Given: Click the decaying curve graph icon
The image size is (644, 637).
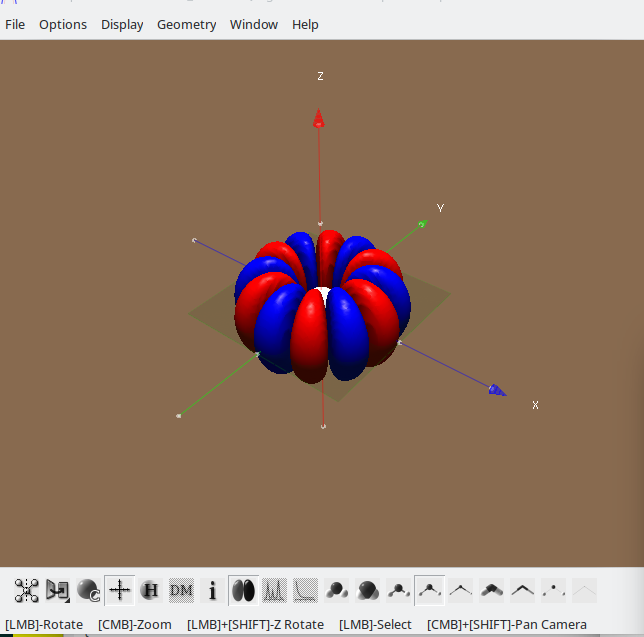Looking at the screenshot, I should (305, 590).
